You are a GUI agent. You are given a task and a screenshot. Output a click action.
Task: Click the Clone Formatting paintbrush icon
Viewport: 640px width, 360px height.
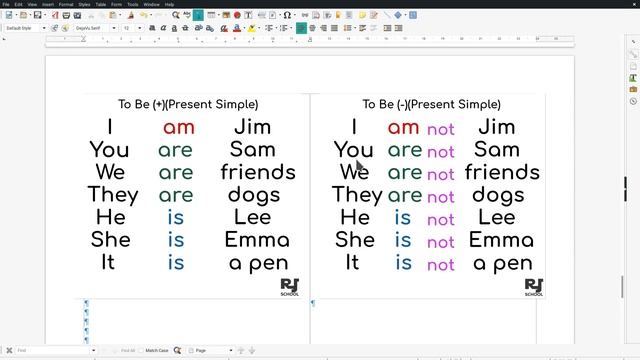[131, 15]
